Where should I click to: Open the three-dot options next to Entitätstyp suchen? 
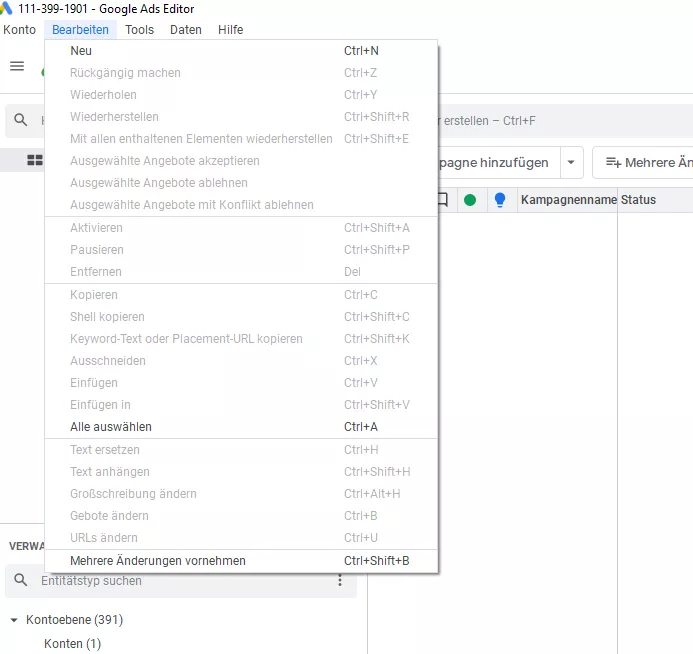340,580
